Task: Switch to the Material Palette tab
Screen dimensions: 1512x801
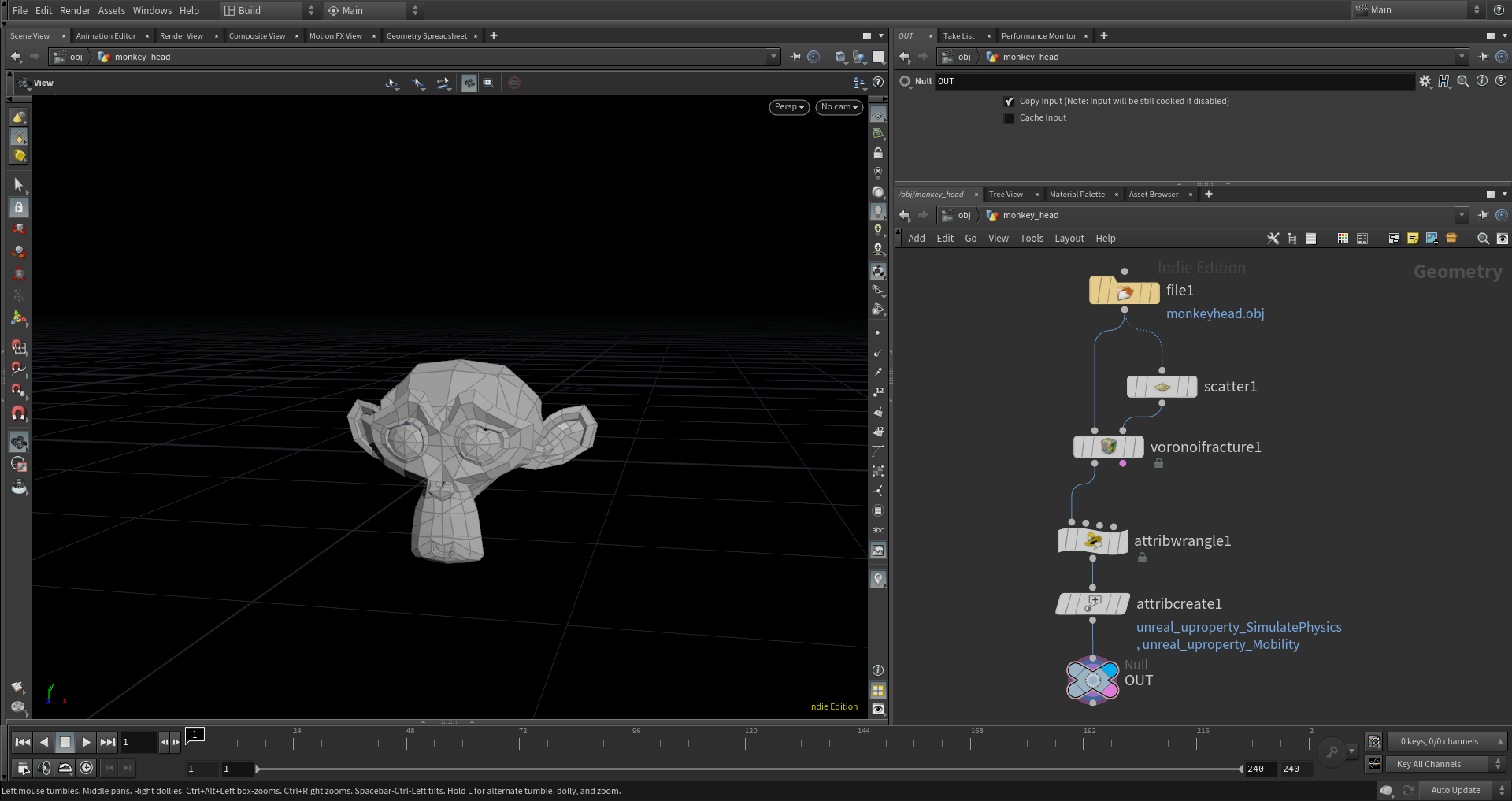Action: pos(1077,195)
